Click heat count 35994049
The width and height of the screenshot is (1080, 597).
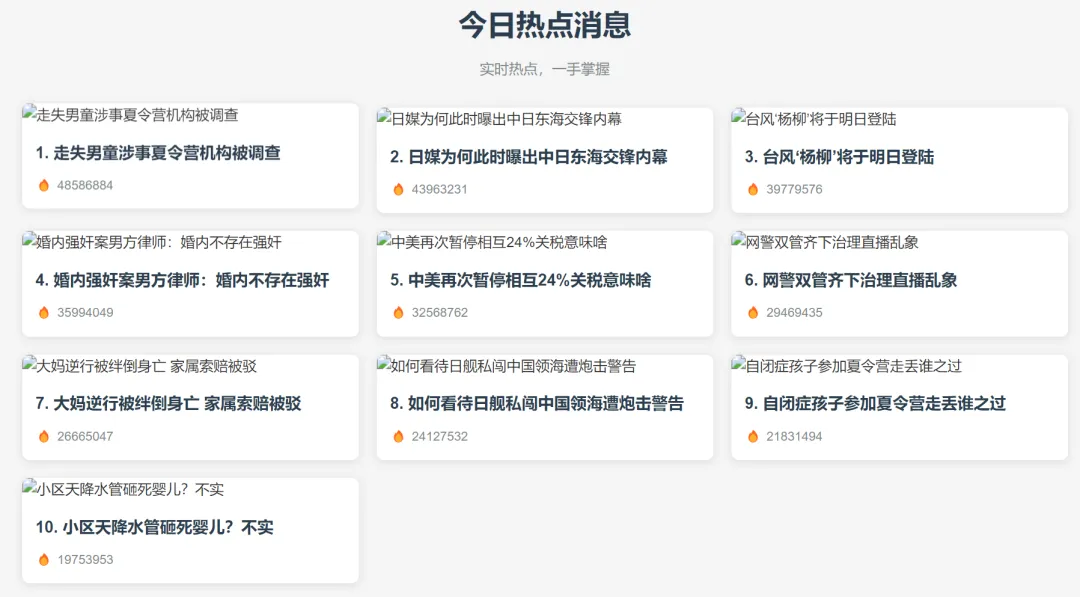85,313
